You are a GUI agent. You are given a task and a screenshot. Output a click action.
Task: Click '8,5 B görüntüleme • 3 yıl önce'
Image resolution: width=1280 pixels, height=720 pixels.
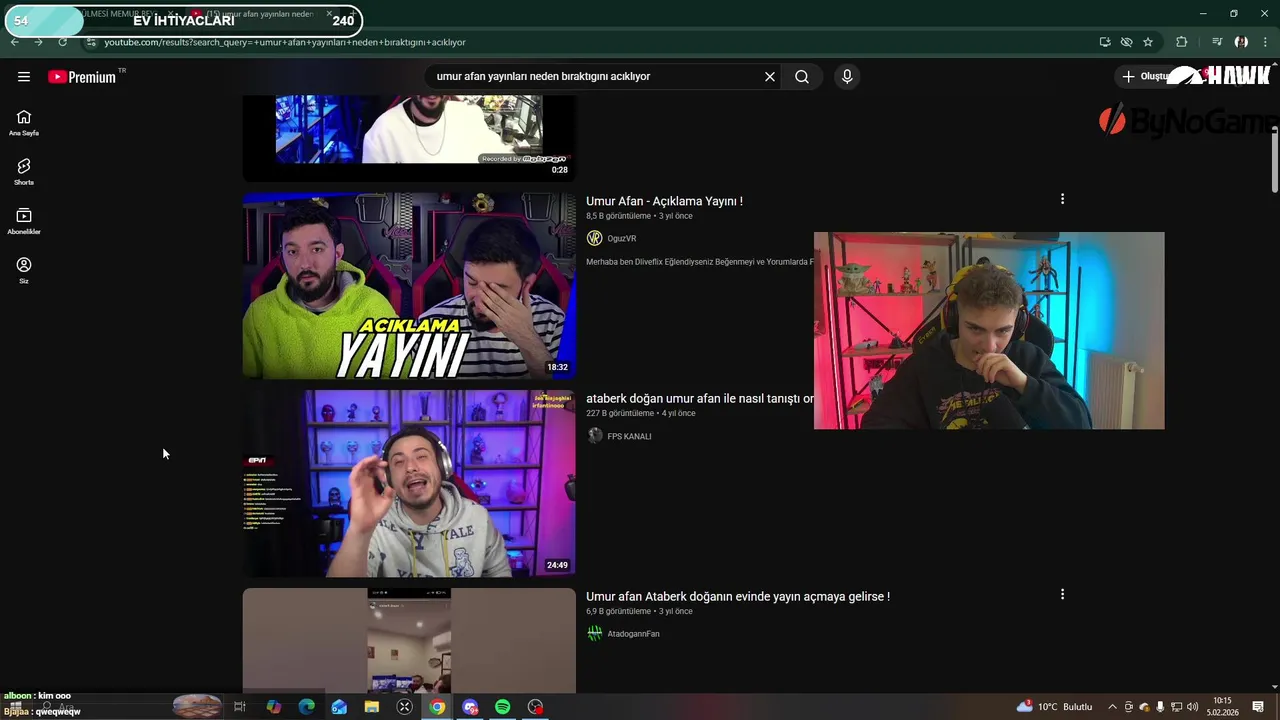[x=639, y=216]
